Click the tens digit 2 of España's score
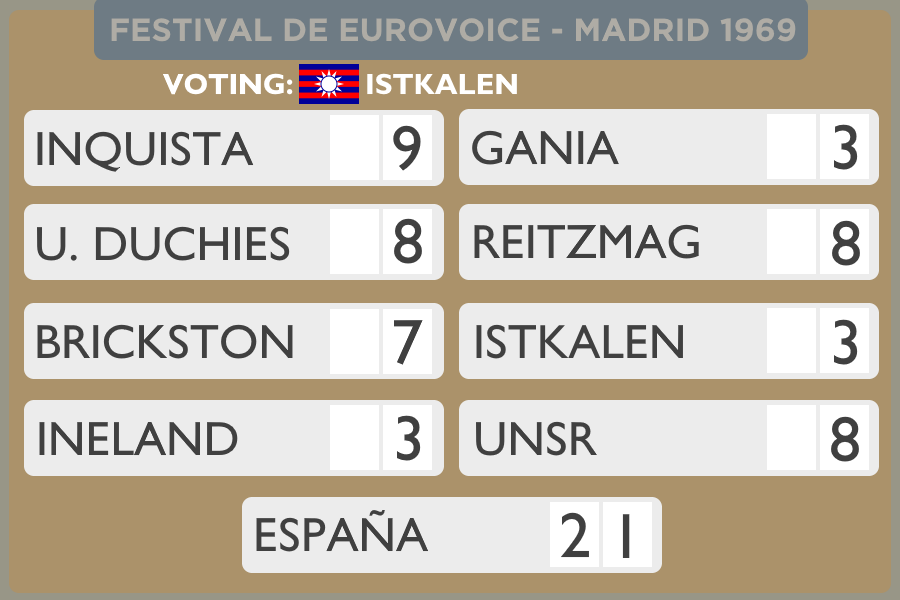This screenshot has height=600, width=900. point(574,536)
